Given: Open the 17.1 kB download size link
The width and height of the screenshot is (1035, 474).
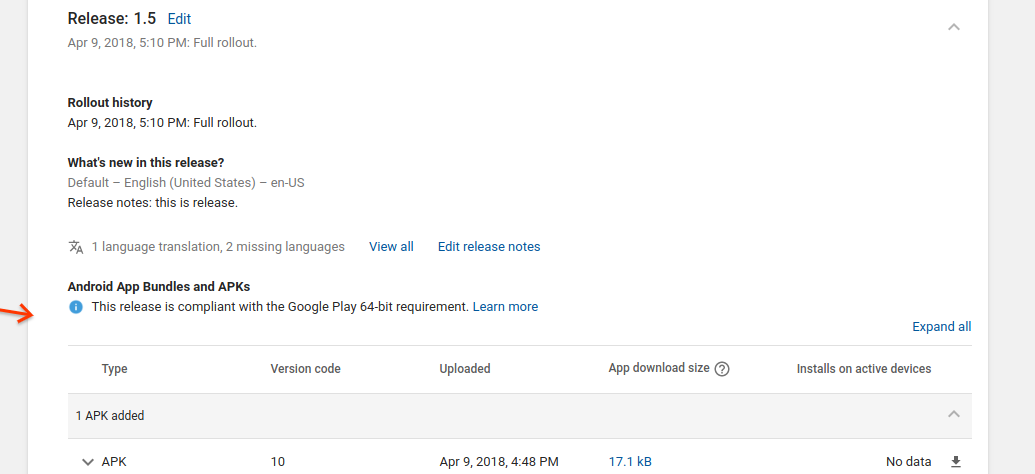Looking at the screenshot, I should pos(630,462).
